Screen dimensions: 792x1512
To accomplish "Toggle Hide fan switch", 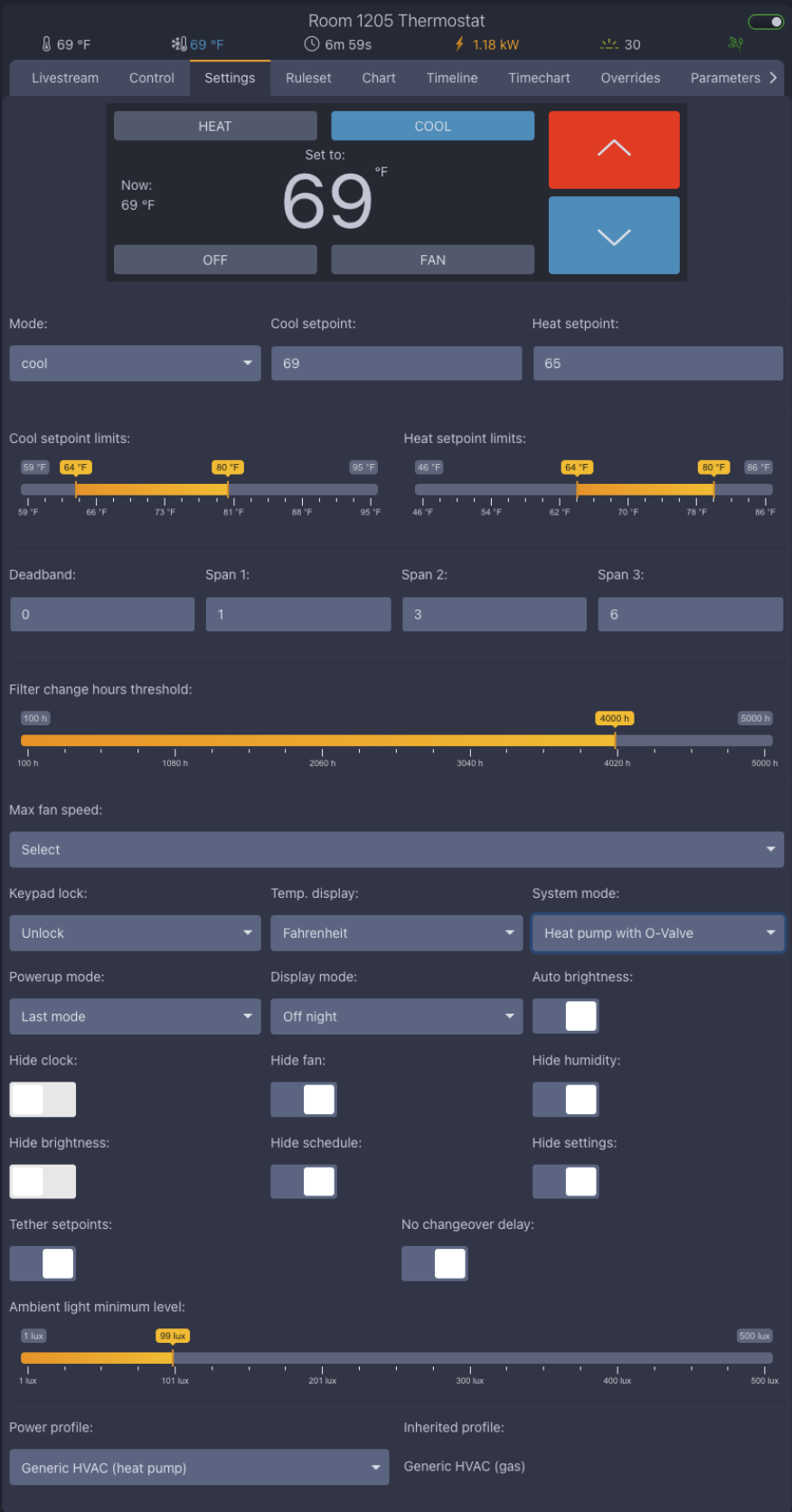I will point(304,1099).
